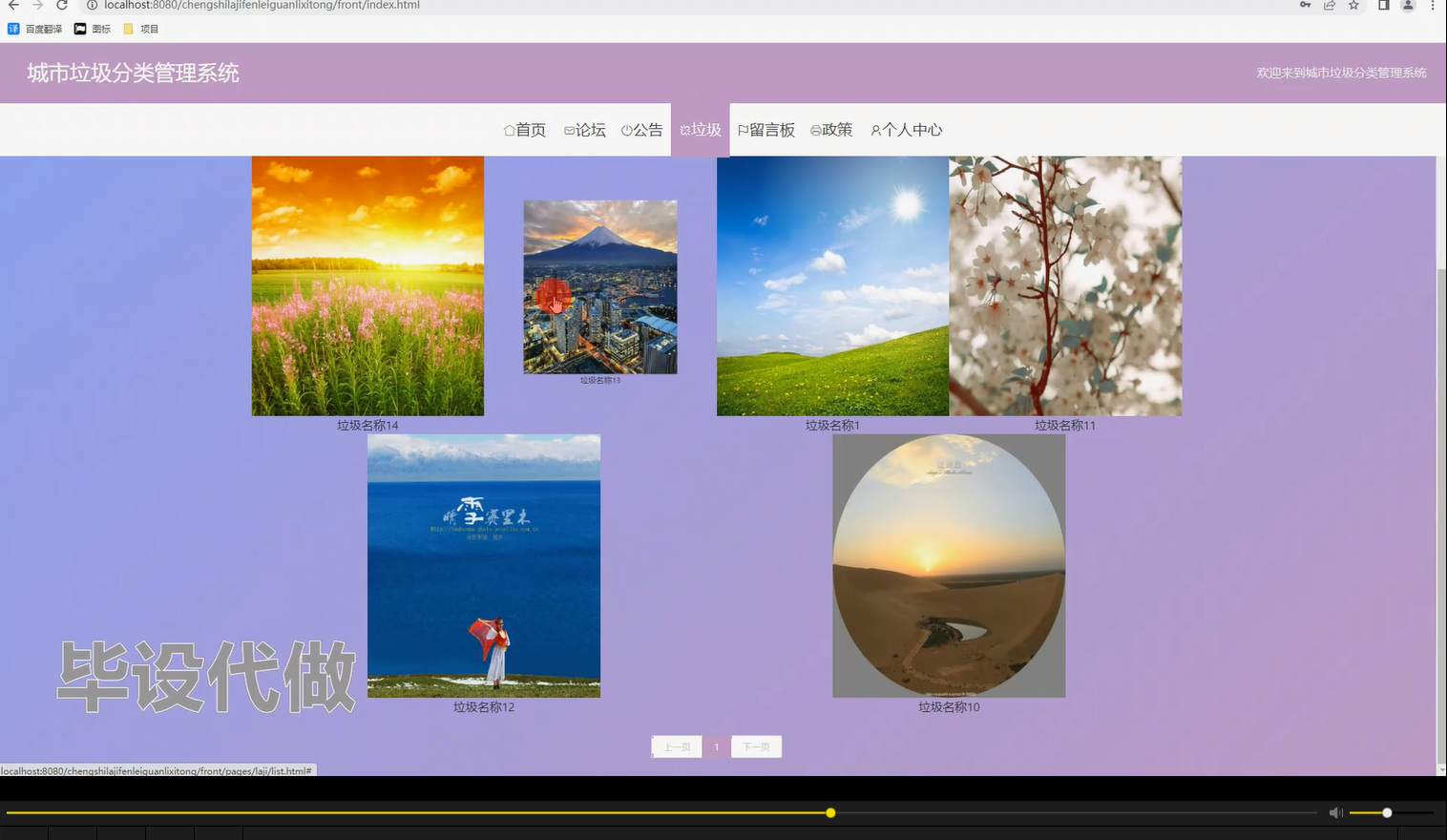Open the 垃圾名称12 image thumbnail
This screenshot has height=840, width=1447.
[483, 565]
